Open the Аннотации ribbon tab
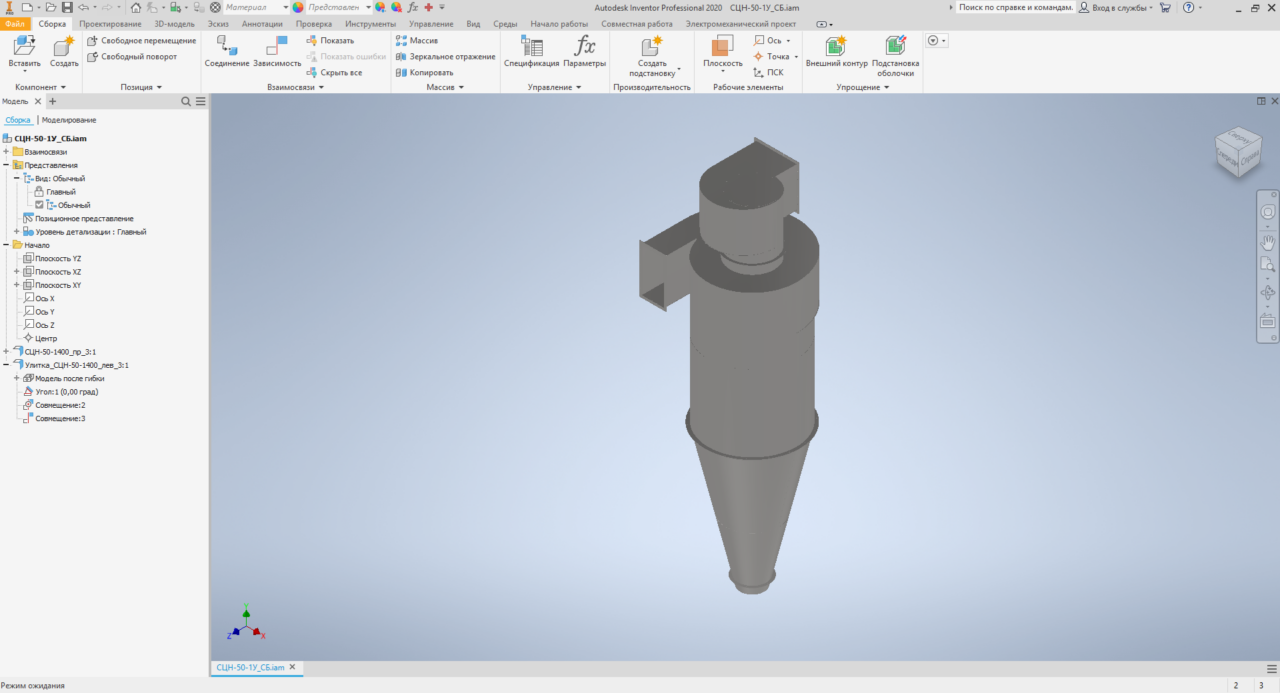This screenshot has height=693, width=1280. (x=261, y=23)
